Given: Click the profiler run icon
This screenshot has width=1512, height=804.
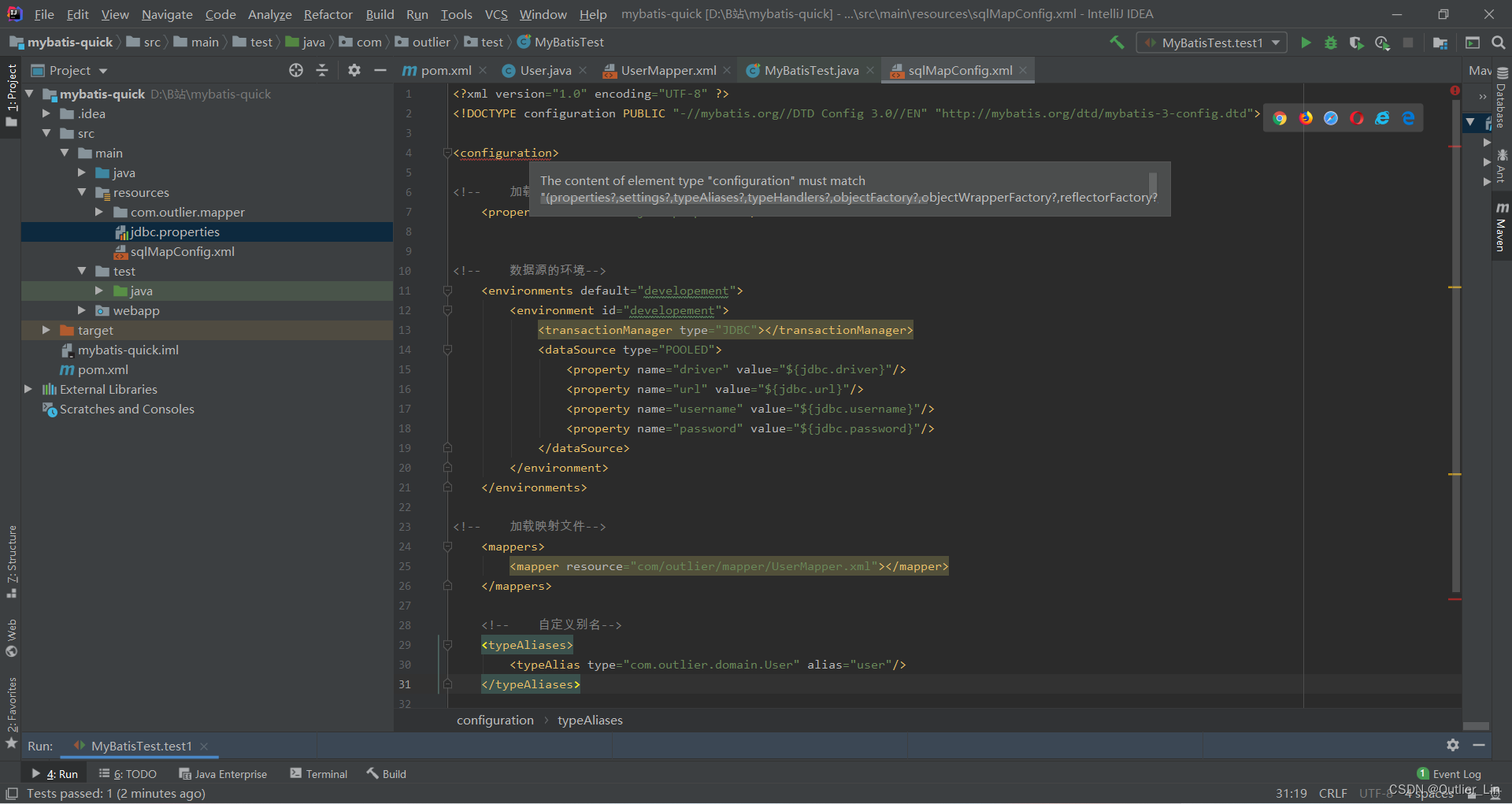Looking at the screenshot, I should click(x=1382, y=43).
